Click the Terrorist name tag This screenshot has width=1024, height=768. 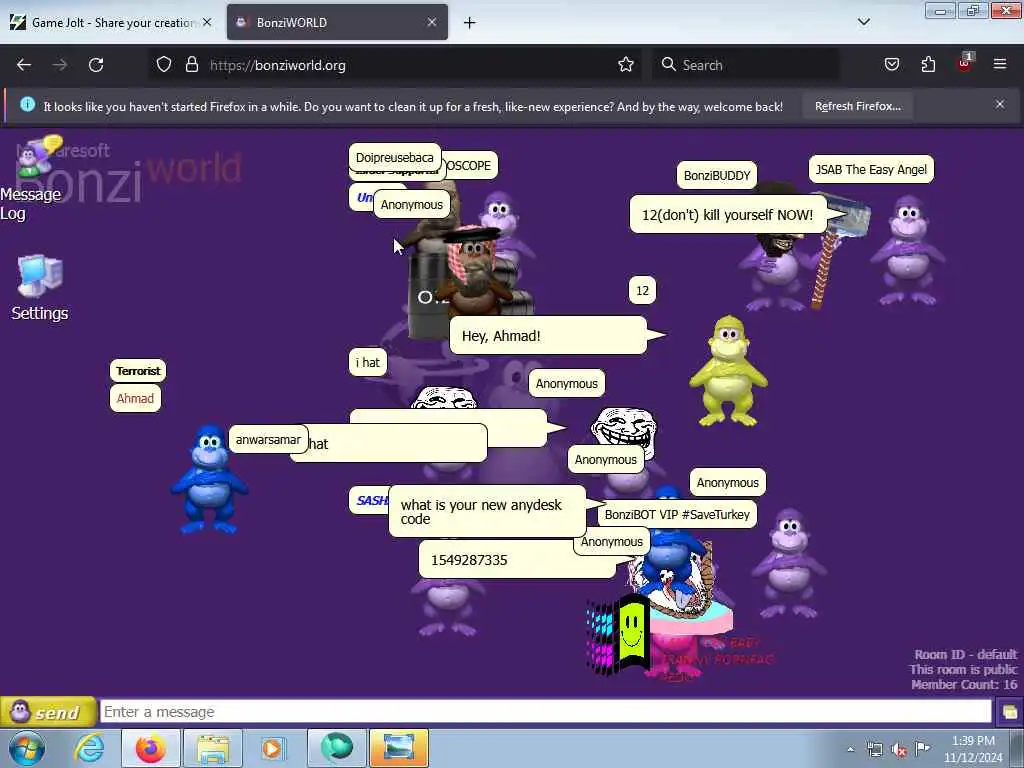(138, 371)
